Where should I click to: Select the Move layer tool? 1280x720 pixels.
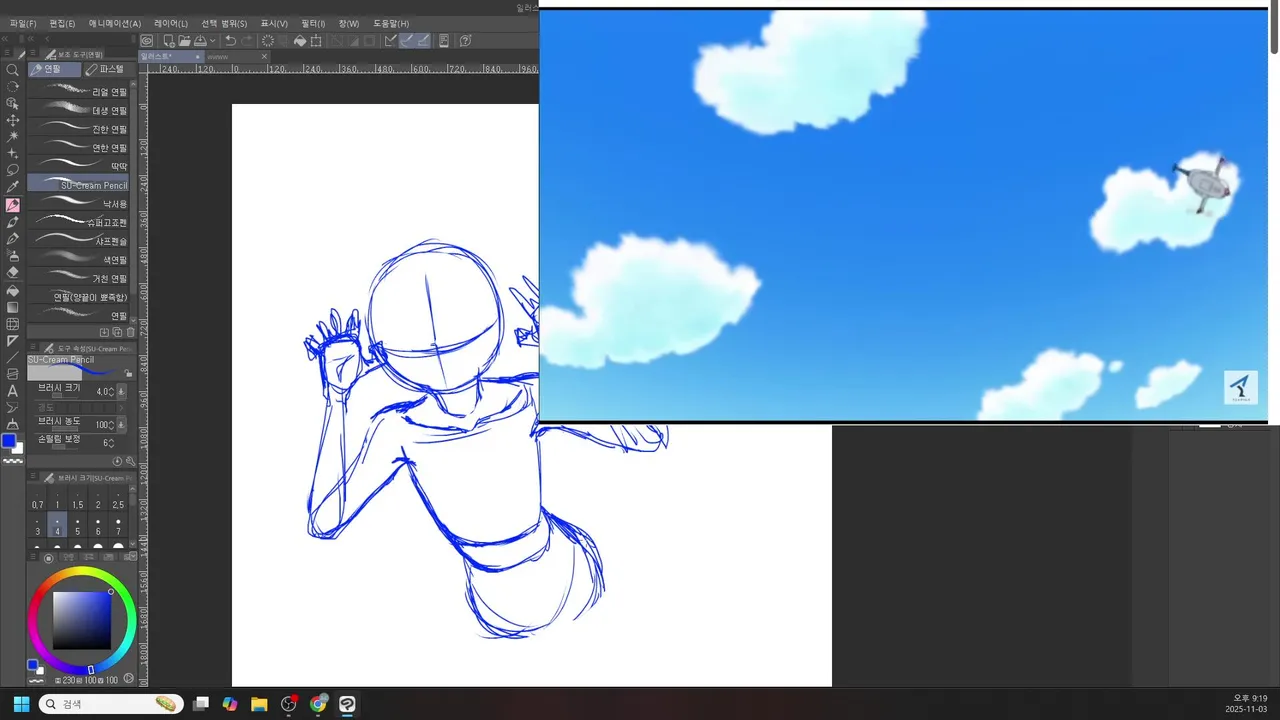coord(13,120)
